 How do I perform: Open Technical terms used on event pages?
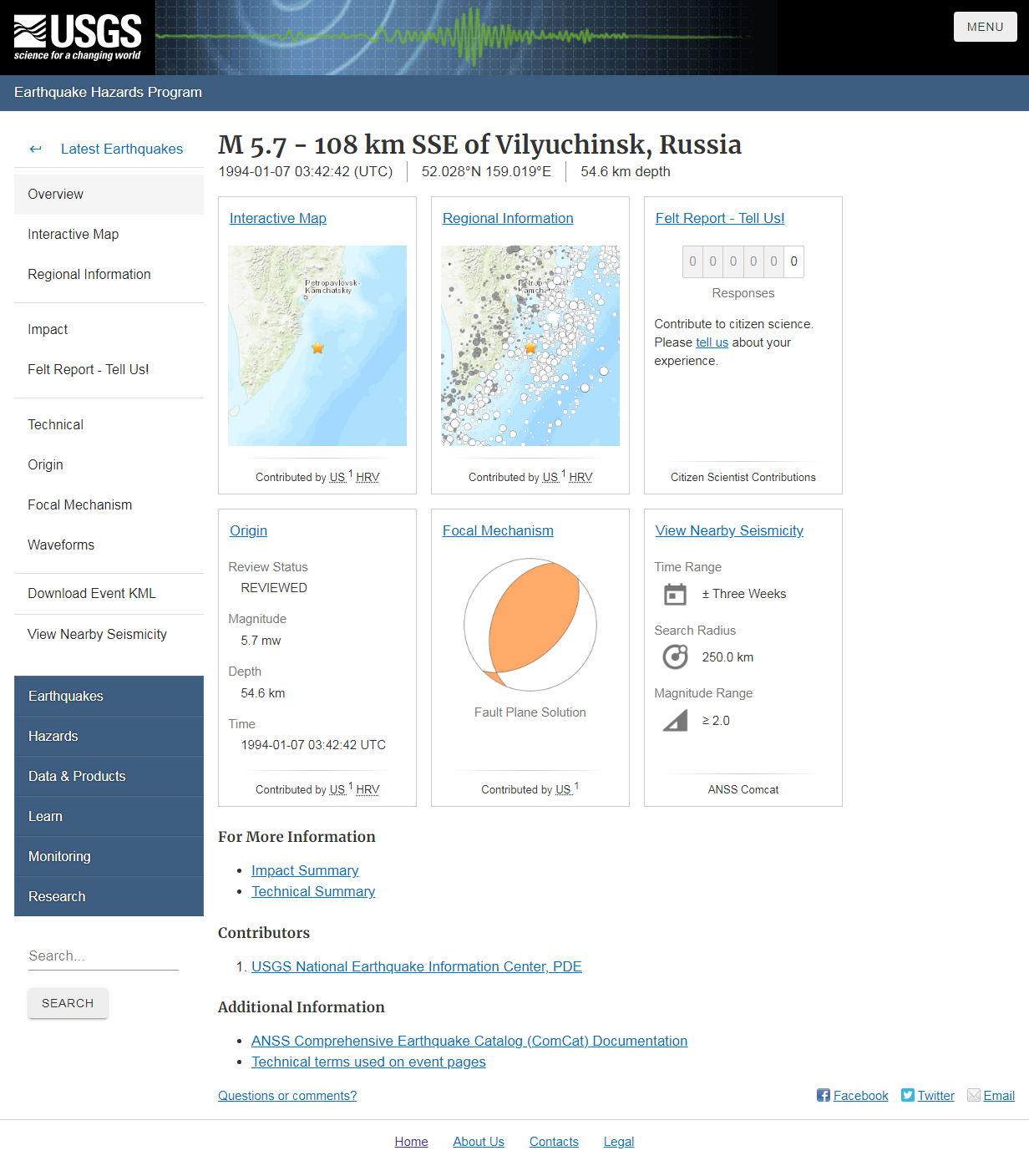(x=368, y=1062)
